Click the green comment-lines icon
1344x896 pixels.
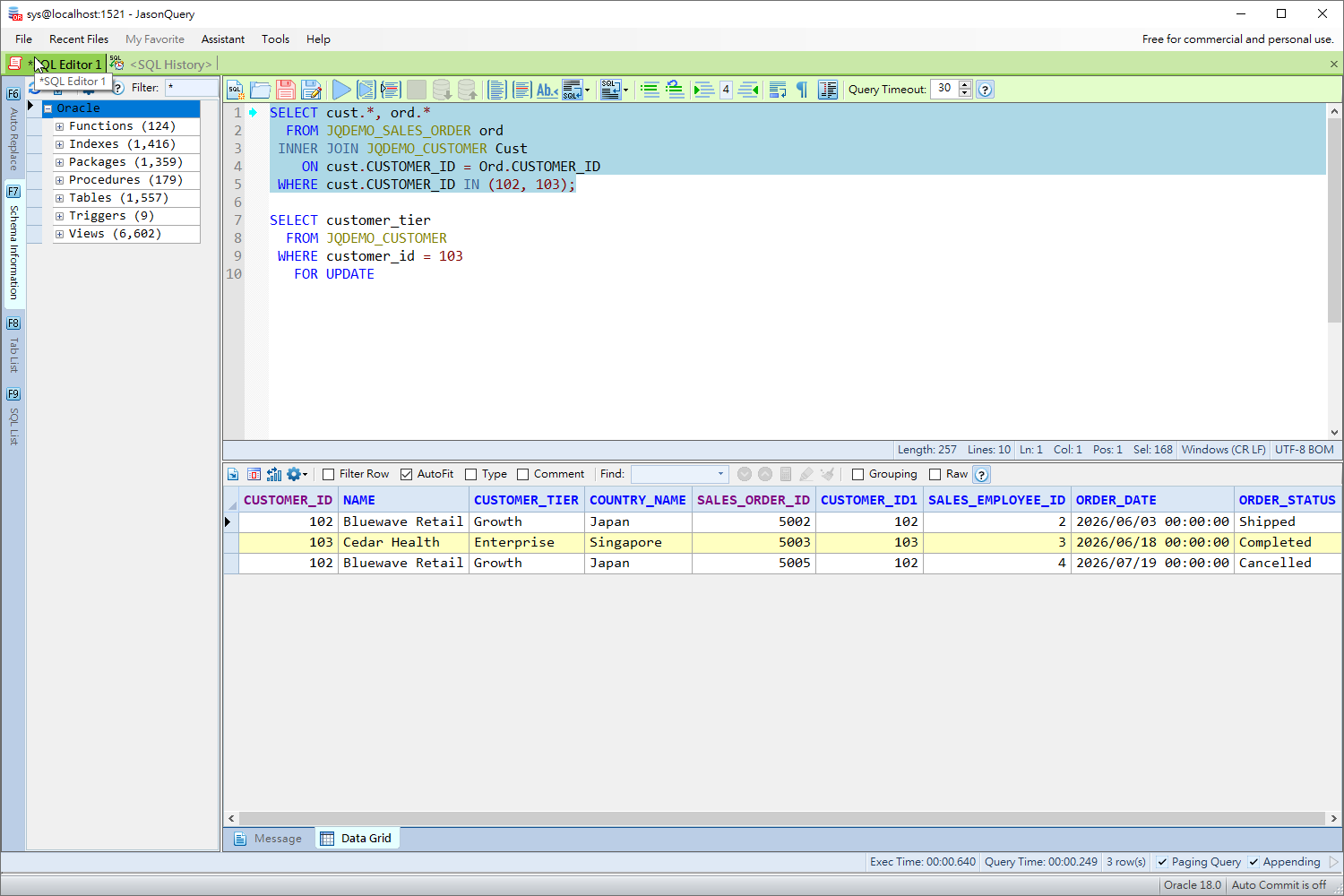[650, 90]
